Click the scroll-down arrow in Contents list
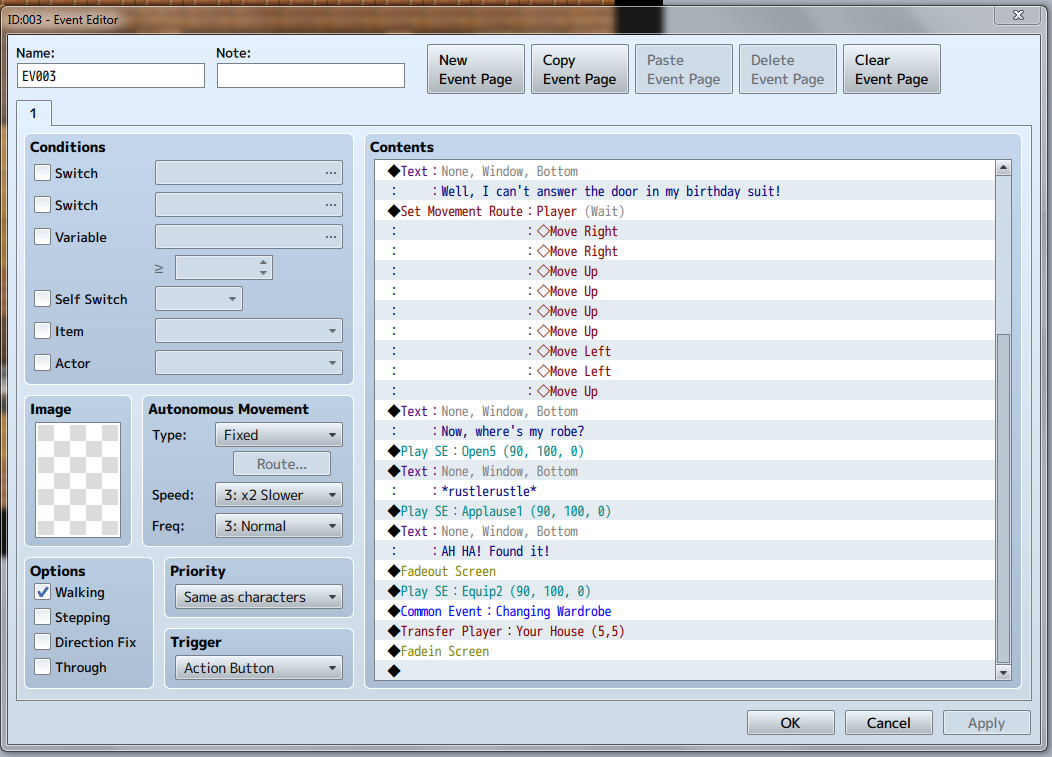Viewport: 1052px width, 757px height. pos(1003,672)
